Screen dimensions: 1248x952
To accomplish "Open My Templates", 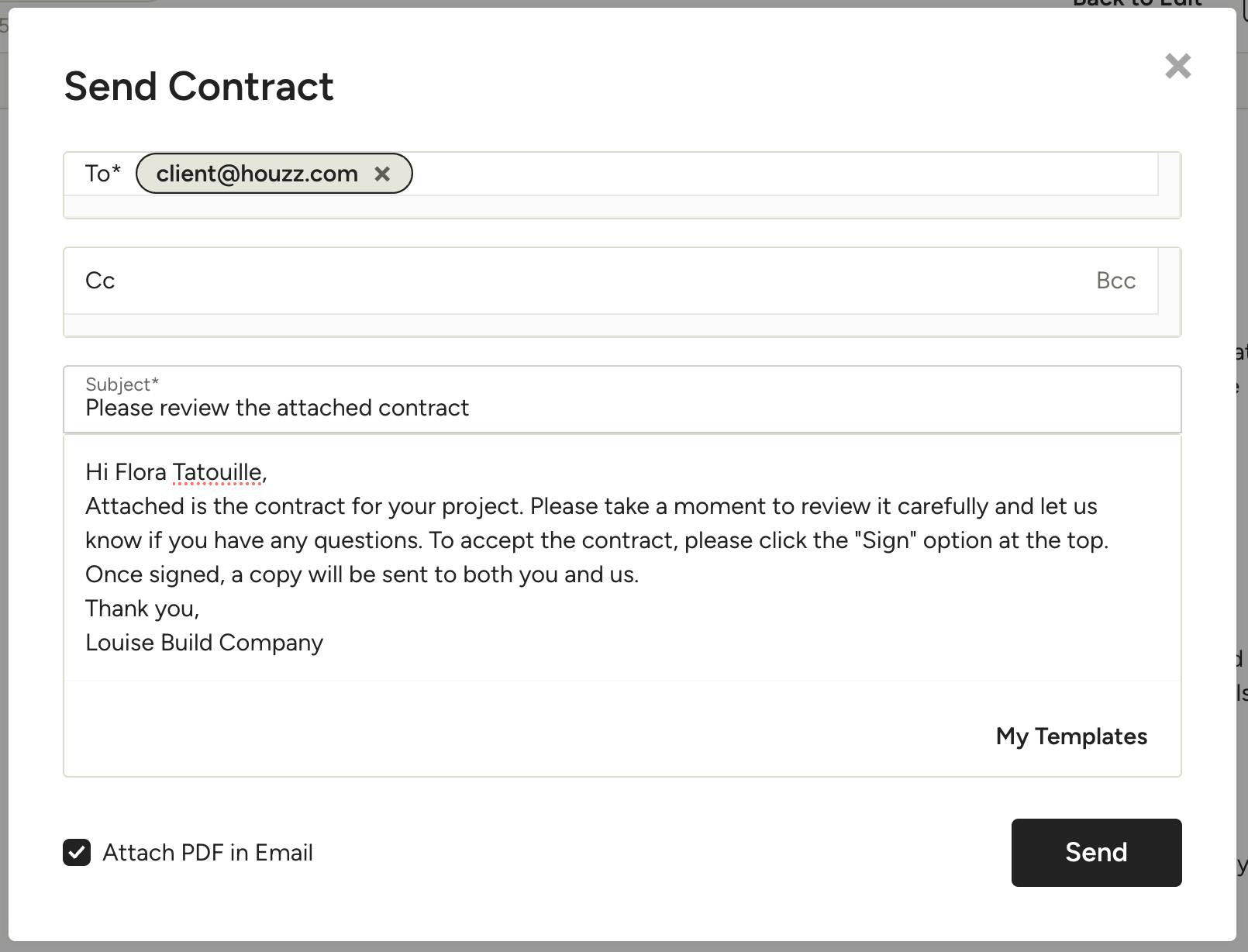I will coord(1071,736).
